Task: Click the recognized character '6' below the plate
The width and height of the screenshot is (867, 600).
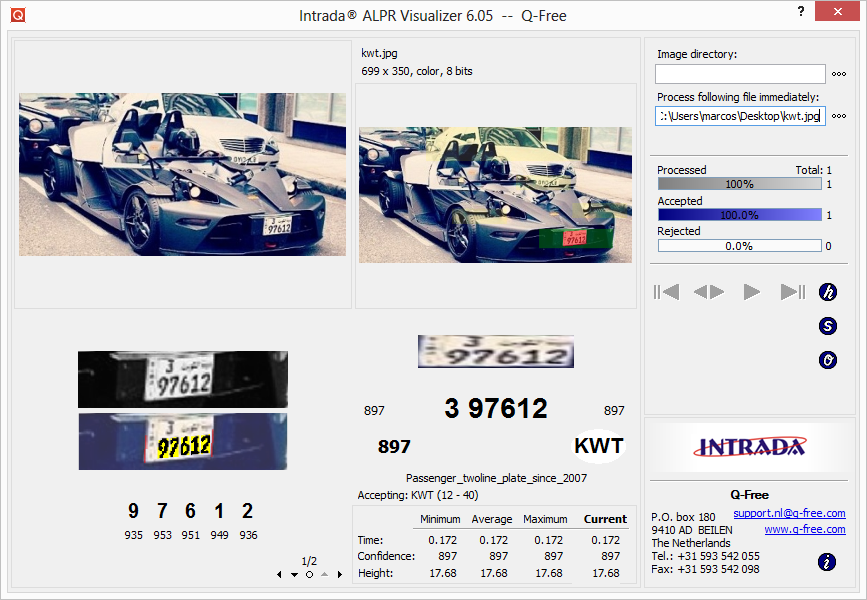Action: [190, 510]
